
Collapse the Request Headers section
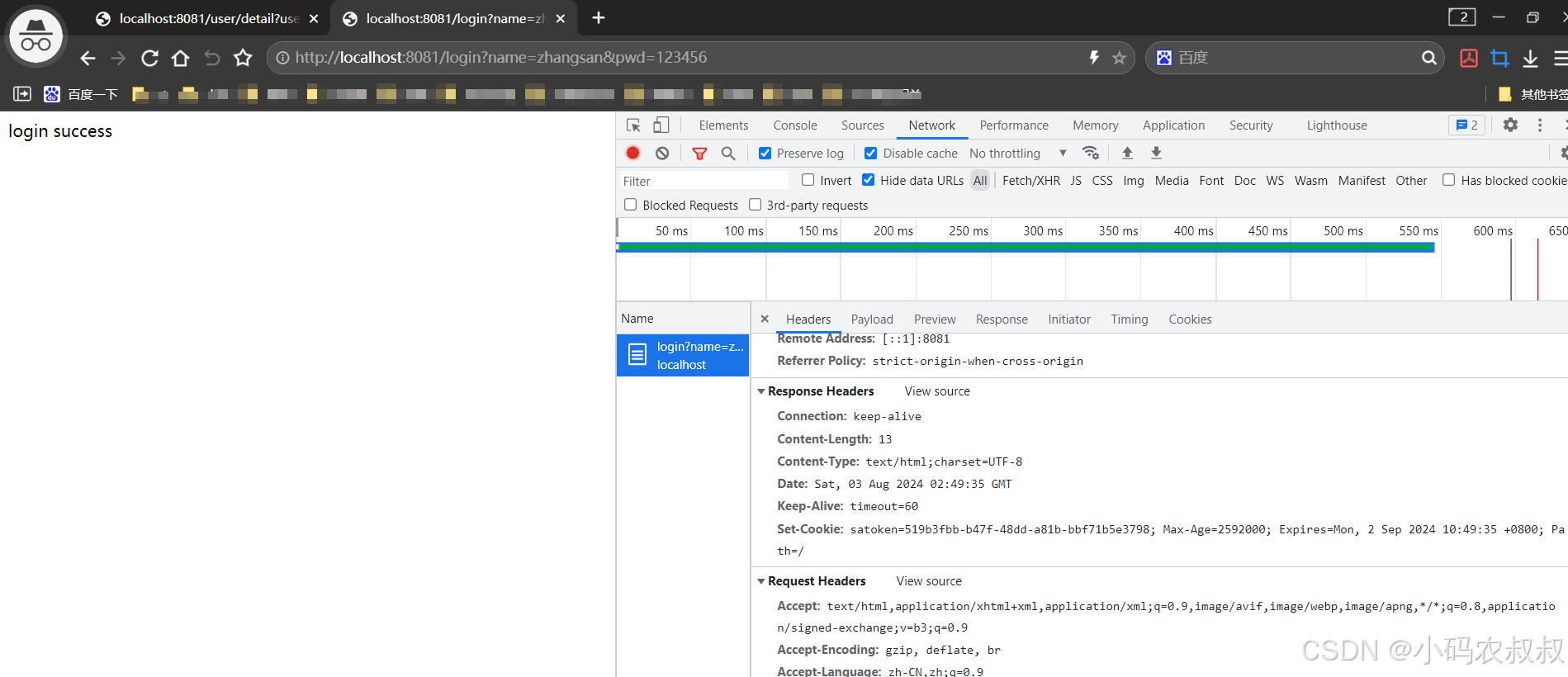click(761, 581)
